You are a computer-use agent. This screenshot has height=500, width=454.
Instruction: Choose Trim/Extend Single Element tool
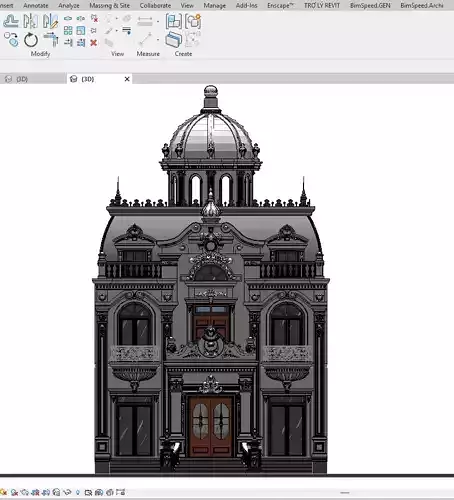pyautogui.click(x=68, y=43)
